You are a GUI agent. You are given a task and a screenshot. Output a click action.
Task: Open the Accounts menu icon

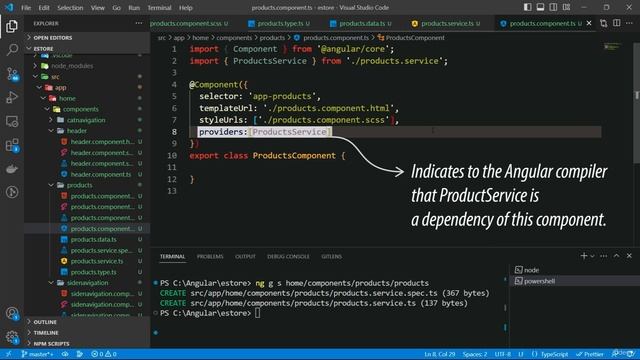(x=12, y=313)
